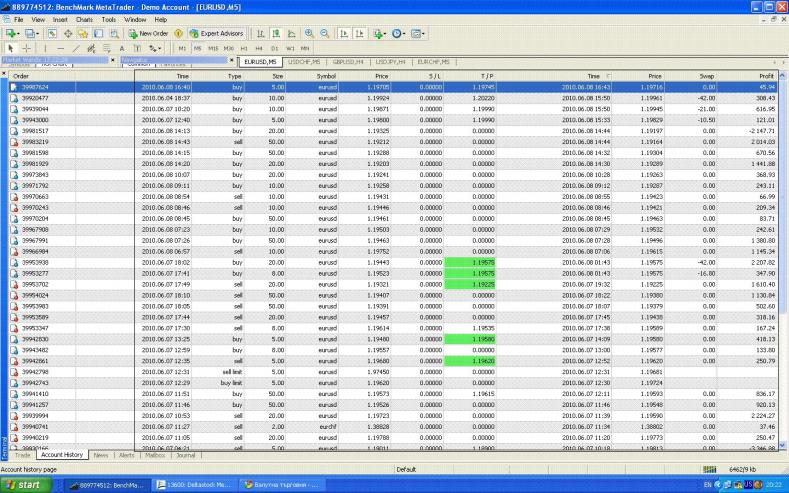Click the yellow MetaEditor icon

pyautogui.click(x=178, y=34)
